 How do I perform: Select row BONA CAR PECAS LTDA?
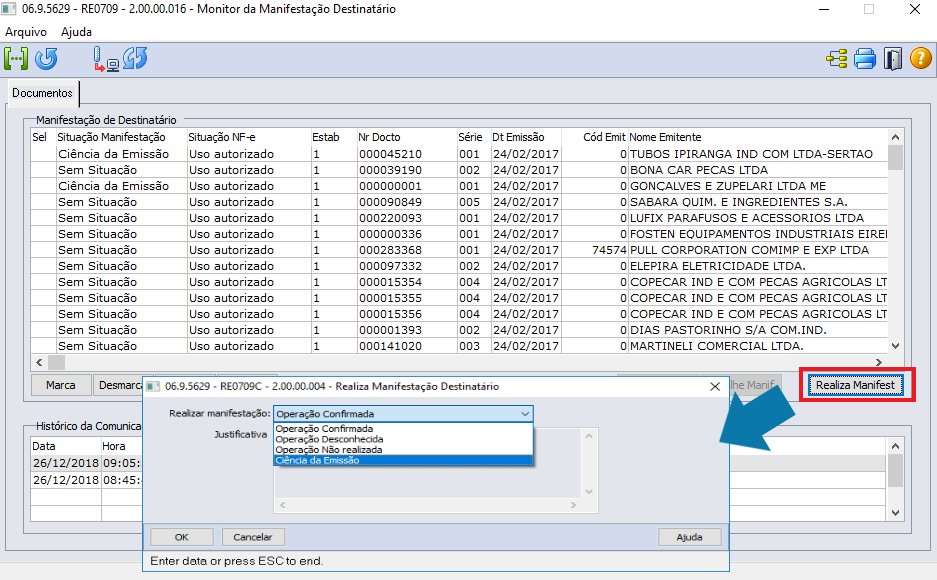(x=459, y=170)
